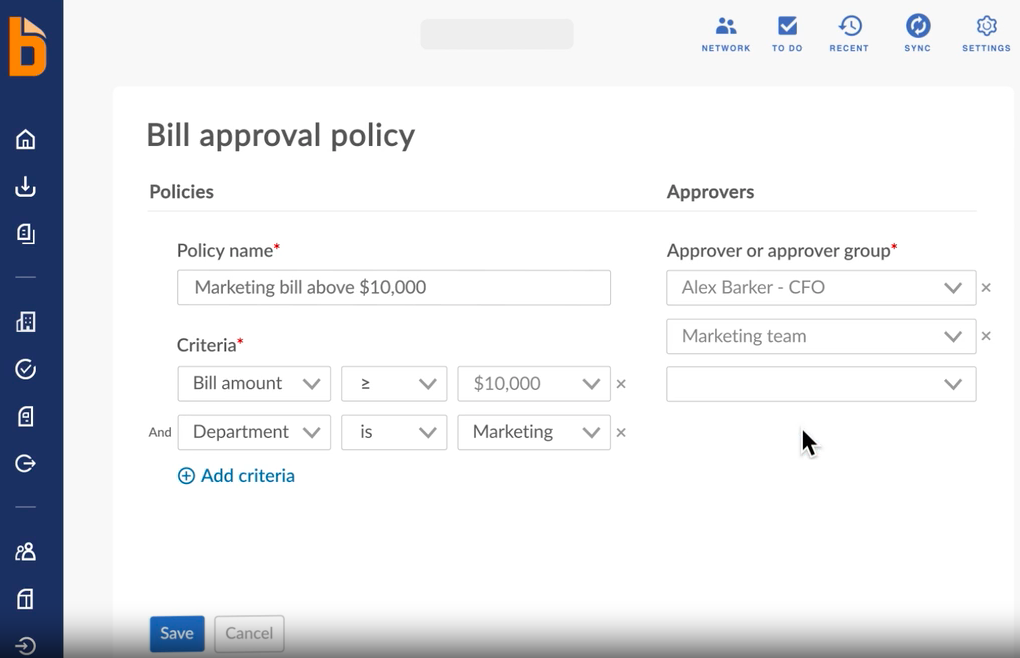The image size is (1020, 658).
Task: Click the Criteria label
Action: pos(210,345)
